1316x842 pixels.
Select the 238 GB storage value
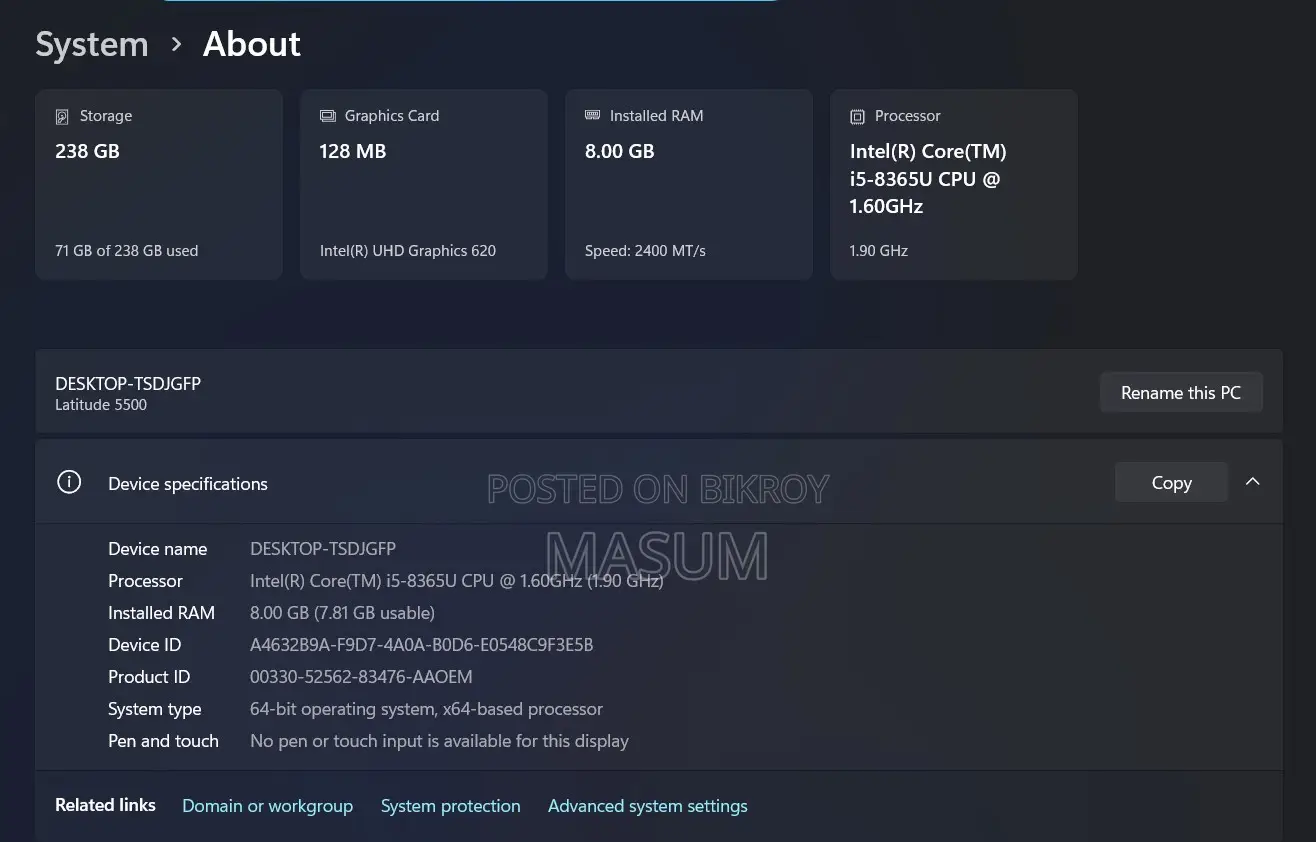[87, 151]
